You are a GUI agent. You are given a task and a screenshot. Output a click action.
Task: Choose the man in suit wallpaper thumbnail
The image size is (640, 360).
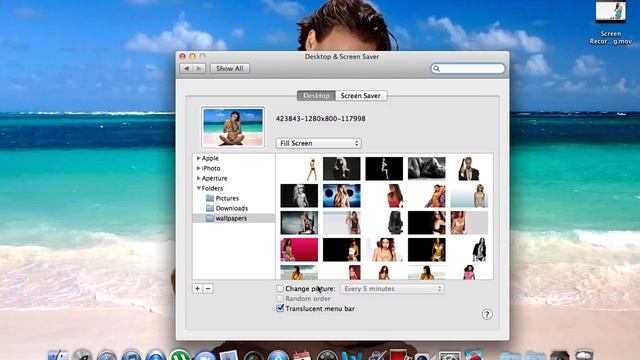point(469,169)
